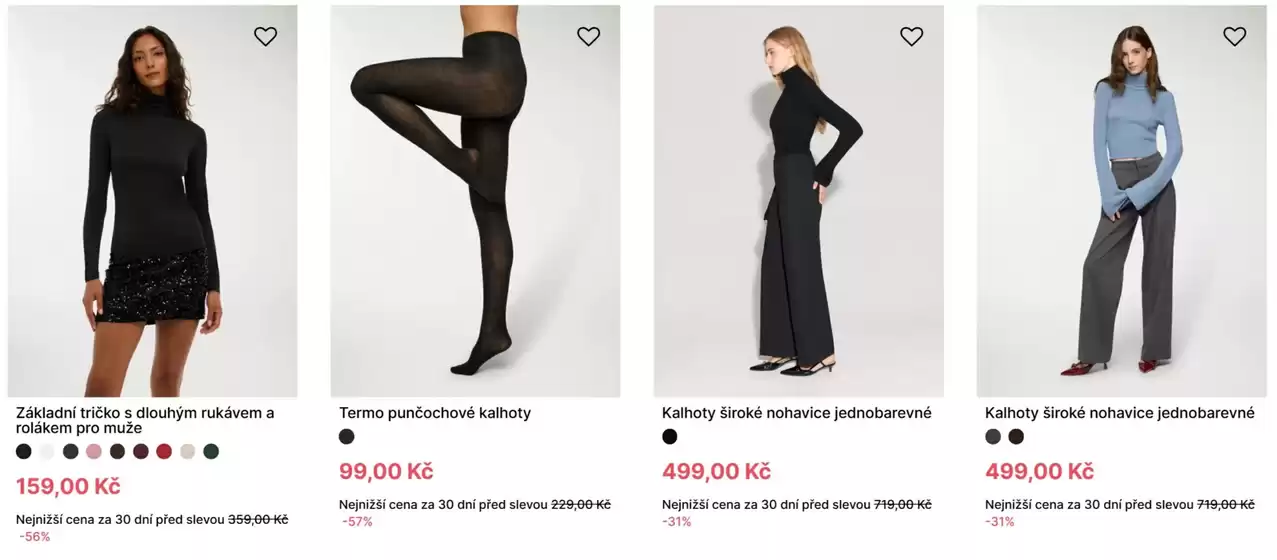Save the grey wide-leg trousers to wishlist
This screenshot has height=560, width=1277.
pos(1234,37)
